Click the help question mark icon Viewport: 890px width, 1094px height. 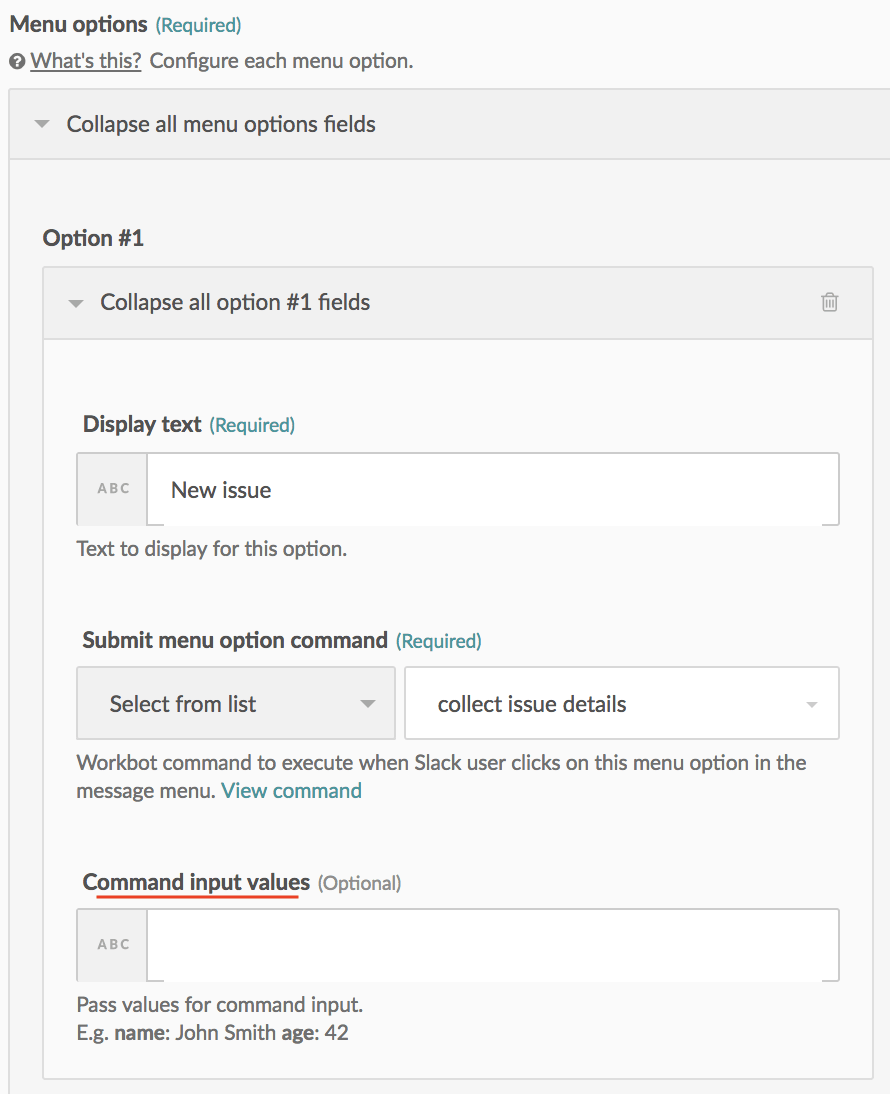click(x=17, y=61)
